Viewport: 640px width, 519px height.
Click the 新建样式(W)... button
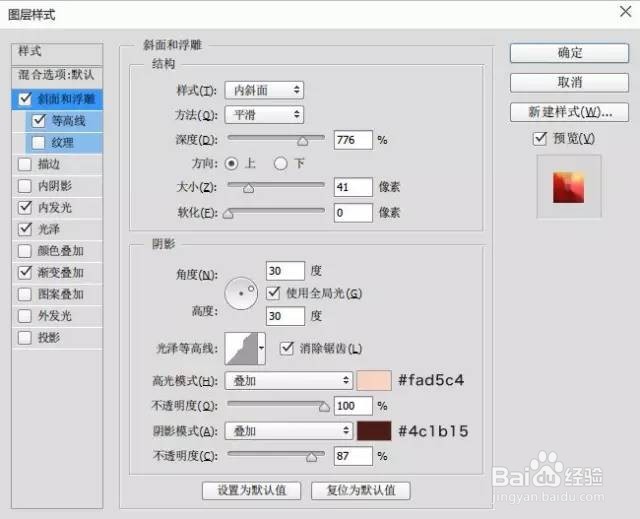(569, 112)
